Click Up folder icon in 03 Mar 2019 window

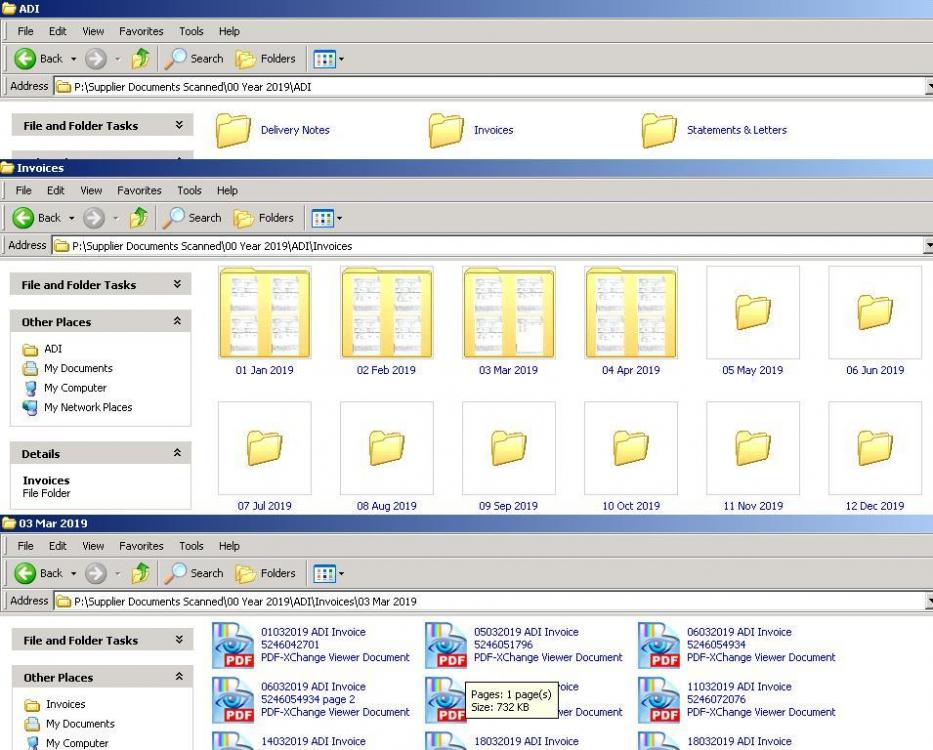coord(140,573)
